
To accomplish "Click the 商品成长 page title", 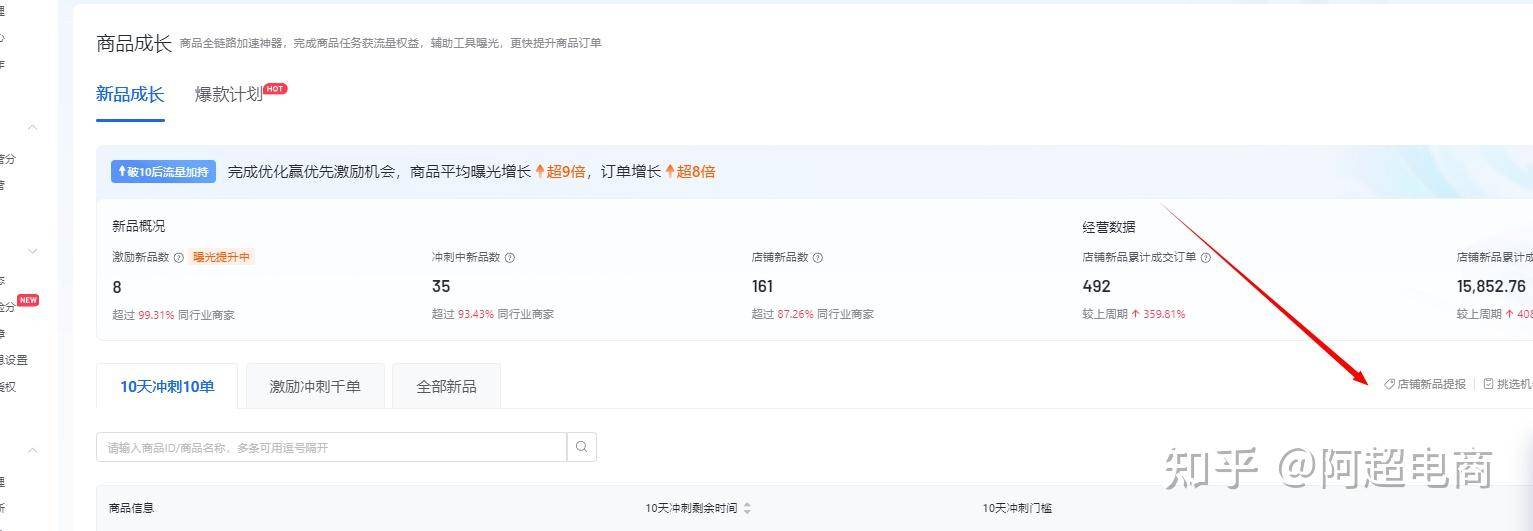I will 134,43.
